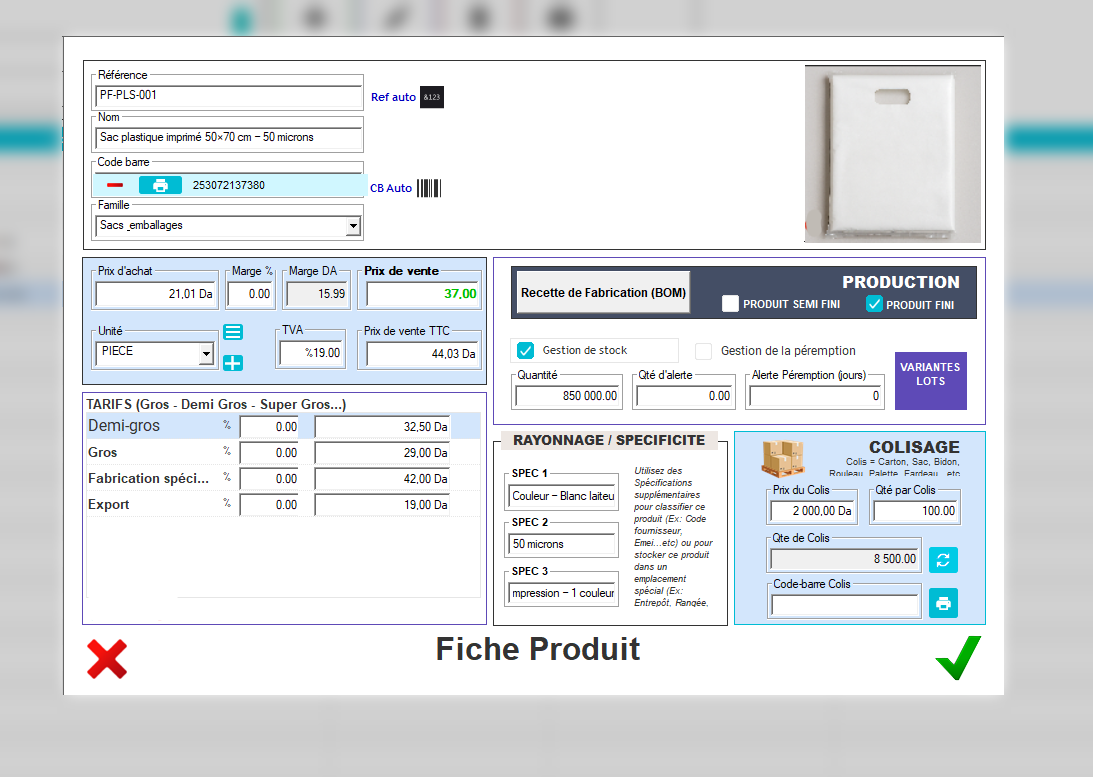The height and width of the screenshot is (777, 1093).
Task: Print the Code-barre Colis
Action: click(942, 602)
